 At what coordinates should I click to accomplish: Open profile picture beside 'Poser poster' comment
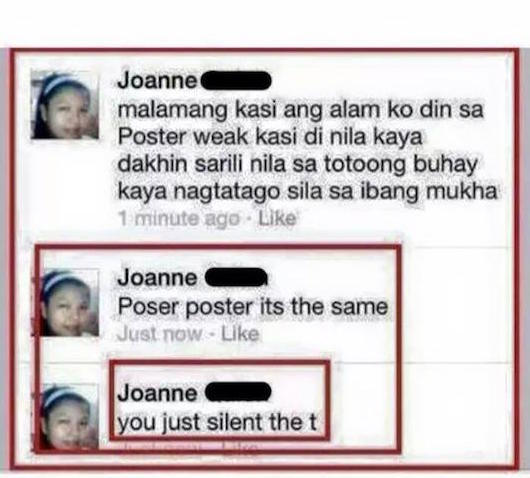[69, 303]
